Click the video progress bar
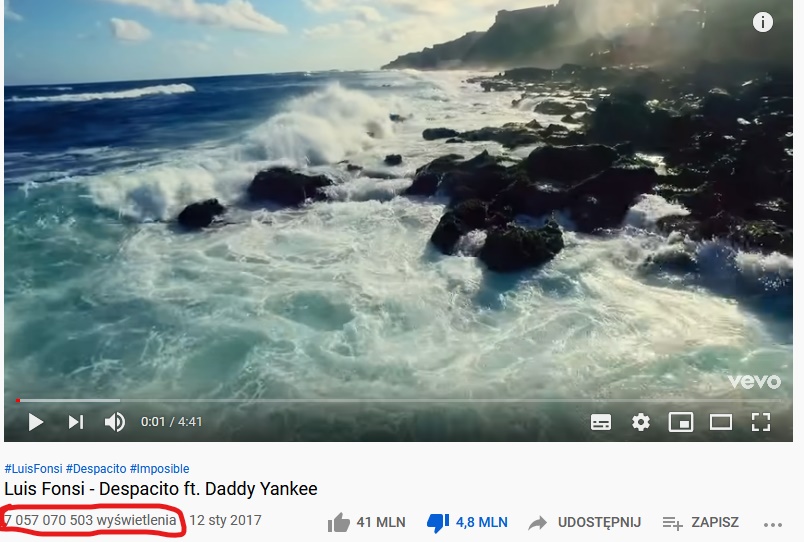804x542 pixels. pos(398,400)
